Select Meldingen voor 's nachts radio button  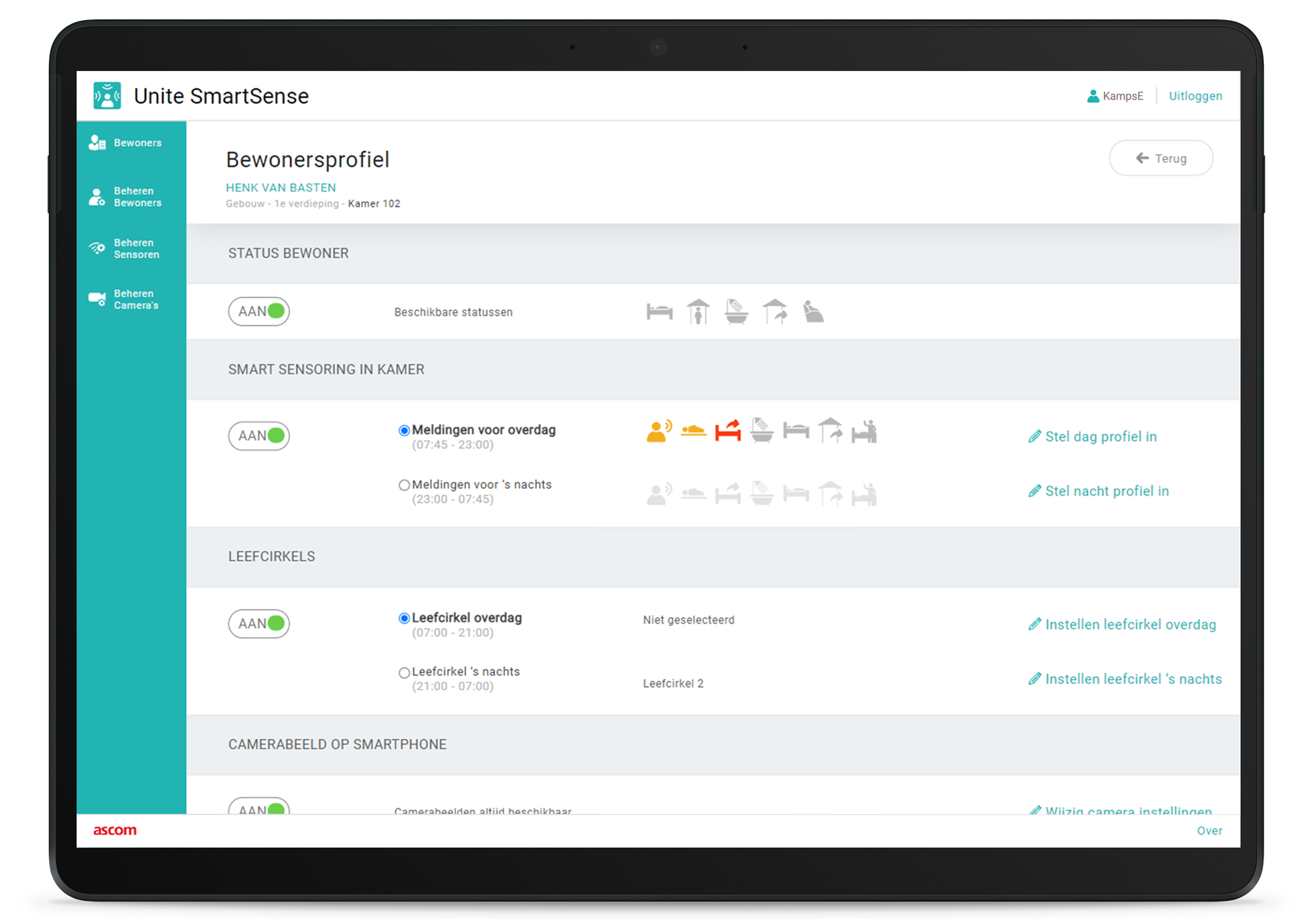click(x=404, y=485)
